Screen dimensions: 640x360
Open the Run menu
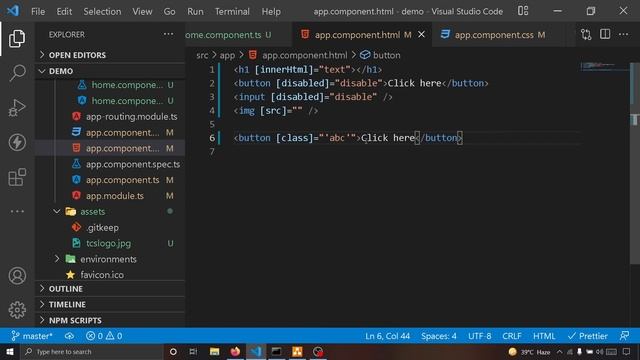[x=195, y=11]
